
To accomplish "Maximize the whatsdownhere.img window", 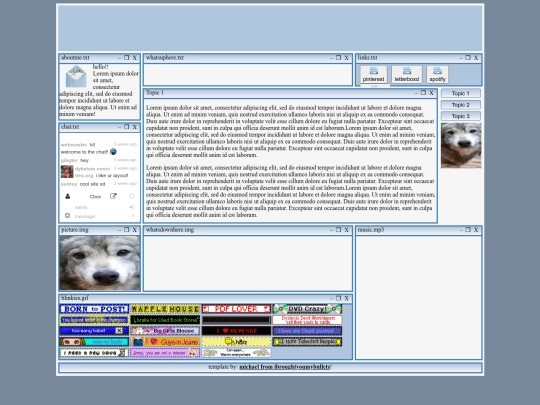I will click(x=338, y=230).
